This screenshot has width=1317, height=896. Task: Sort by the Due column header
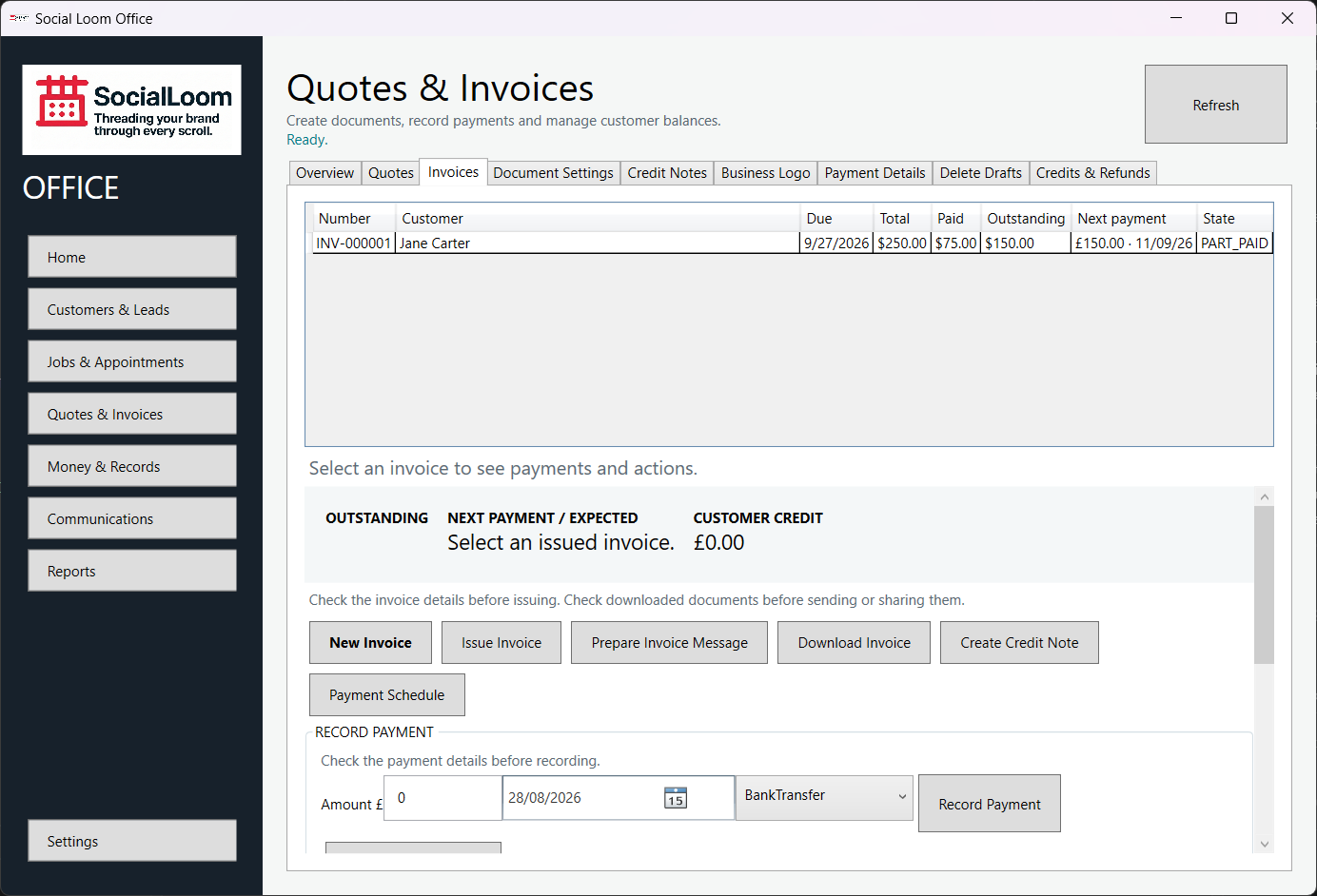click(836, 219)
